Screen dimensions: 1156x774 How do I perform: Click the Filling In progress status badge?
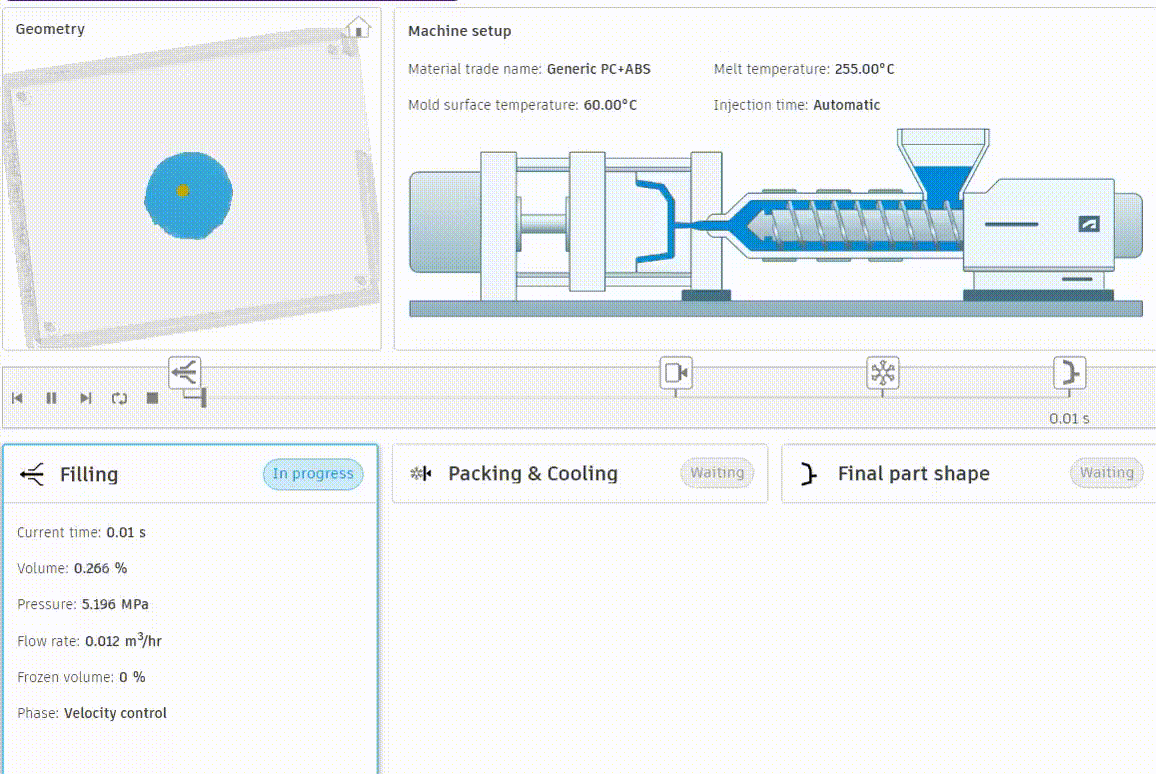313,474
